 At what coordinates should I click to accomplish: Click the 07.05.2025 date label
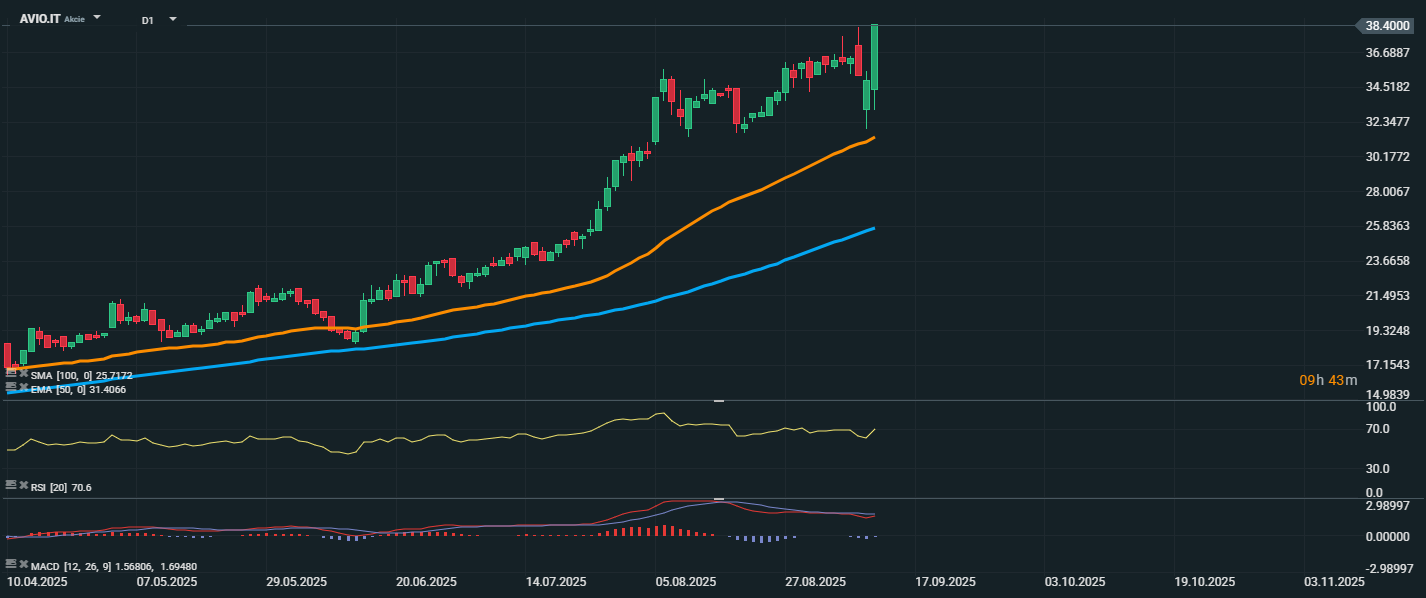167,581
